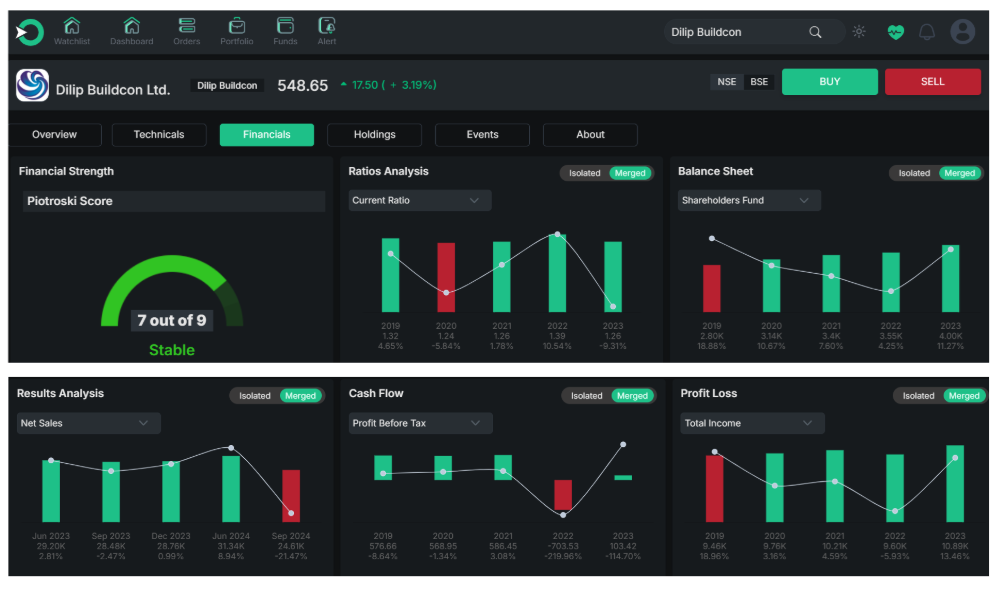Click the red 2022 Profit Before Tax bar
Screen dimensions: 1002x589
(x=563, y=494)
